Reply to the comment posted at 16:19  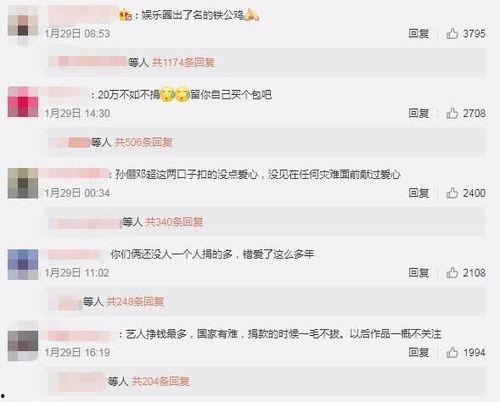coord(419,352)
